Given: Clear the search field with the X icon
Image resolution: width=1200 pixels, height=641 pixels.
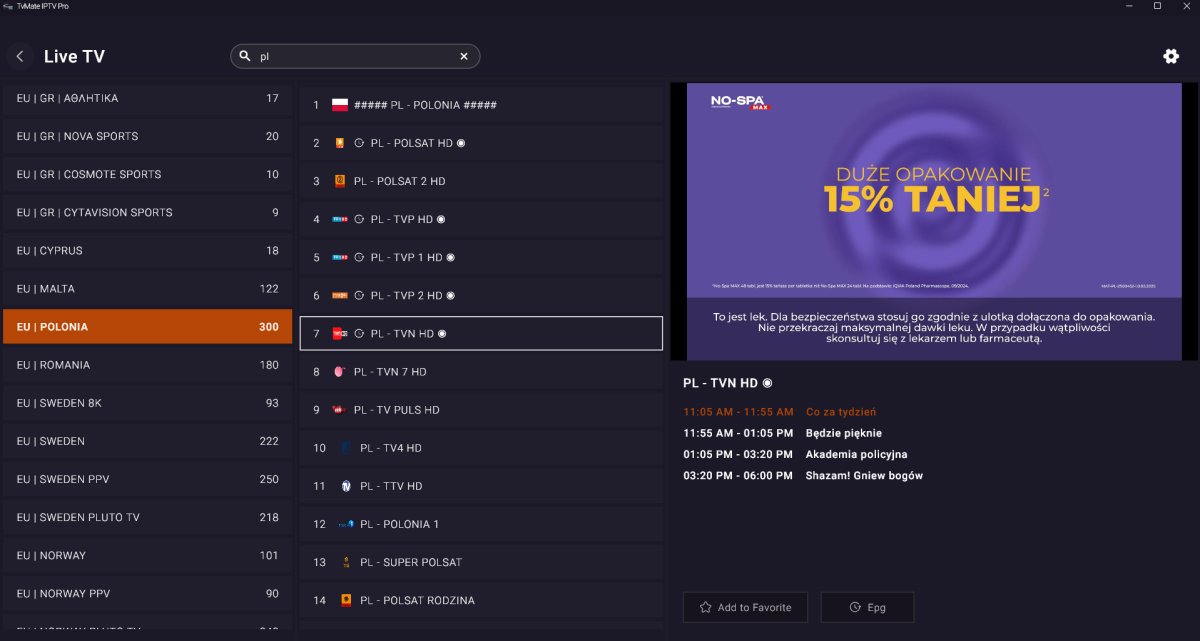Looking at the screenshot, I should [464, 57].
